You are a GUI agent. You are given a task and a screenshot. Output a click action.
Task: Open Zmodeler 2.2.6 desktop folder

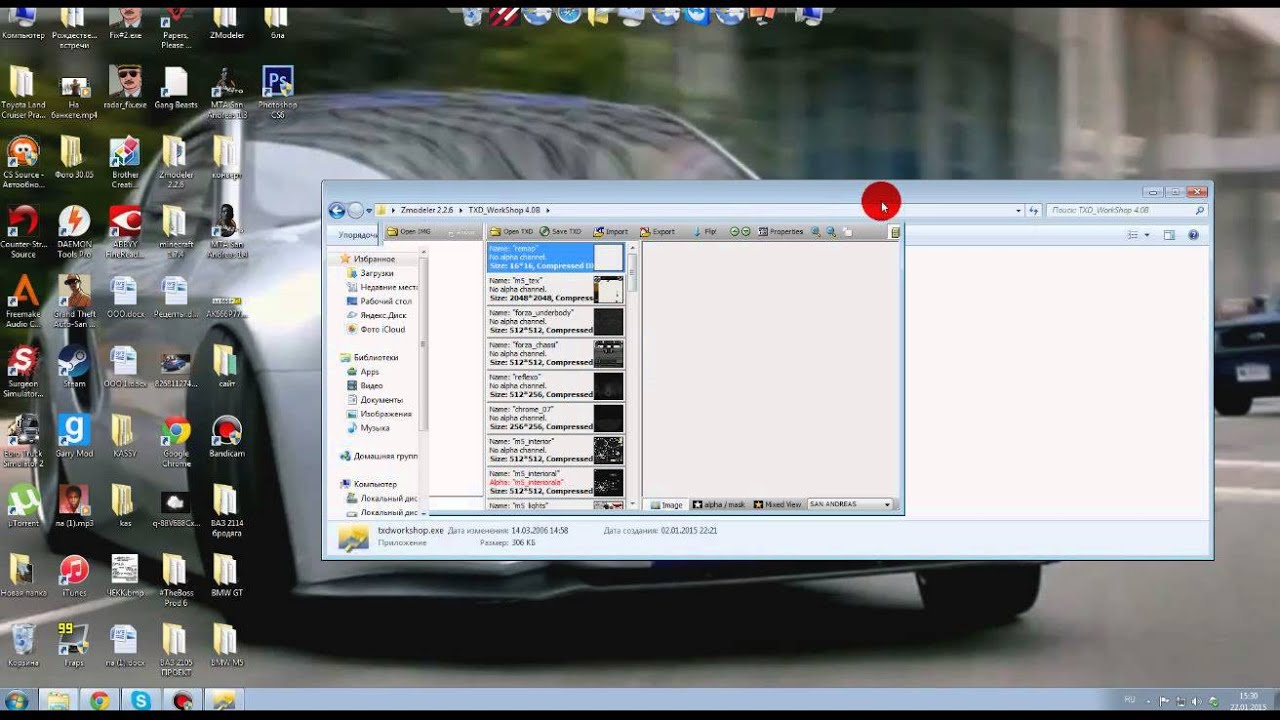[176, 162]
